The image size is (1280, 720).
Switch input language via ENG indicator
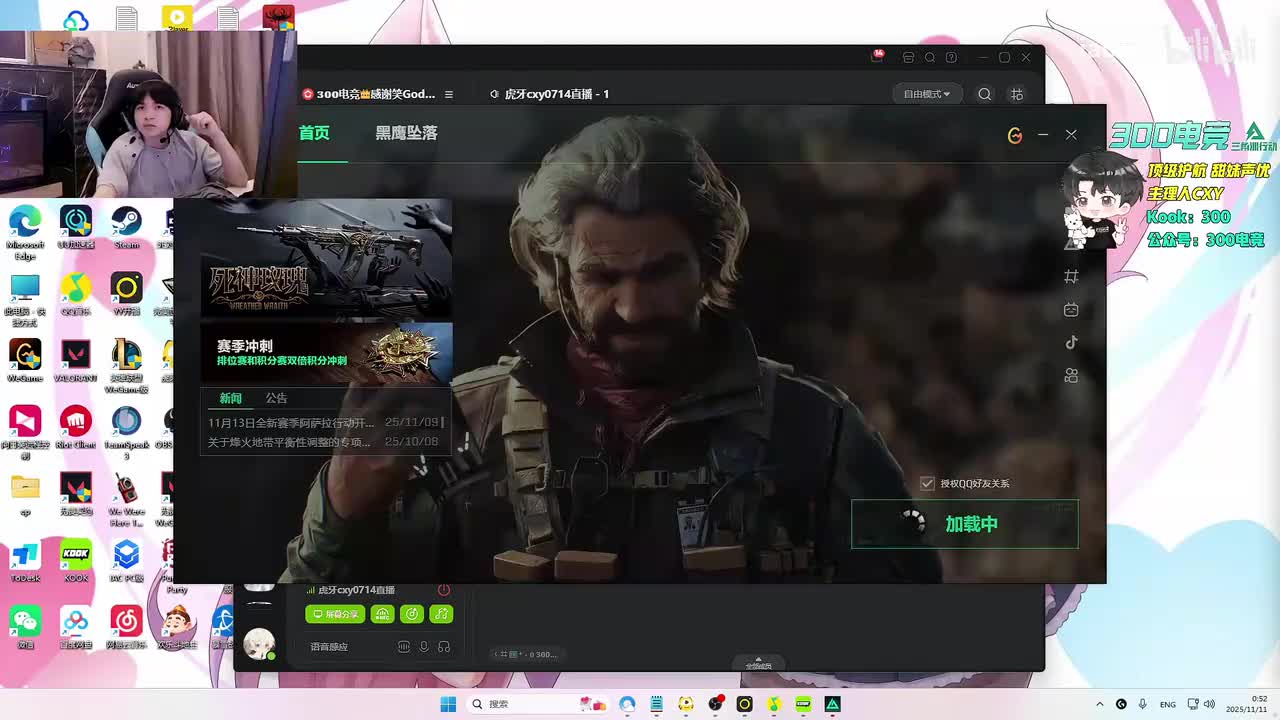(1167, 704)
